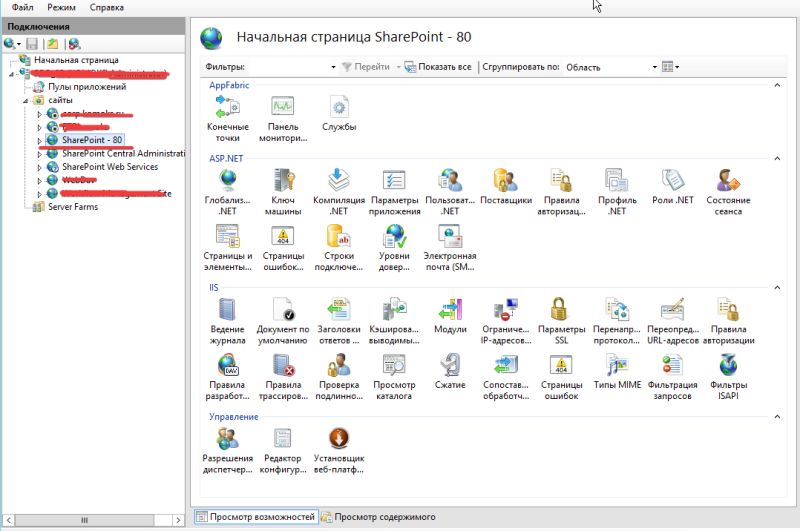This screenshot has height=531, width=800.
Task: Open the Сжатие feature
Action: [x=450, y=371]
